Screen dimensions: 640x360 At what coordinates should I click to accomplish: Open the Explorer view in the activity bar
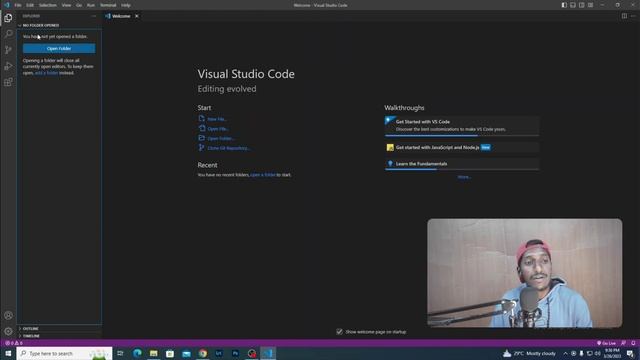8,18
